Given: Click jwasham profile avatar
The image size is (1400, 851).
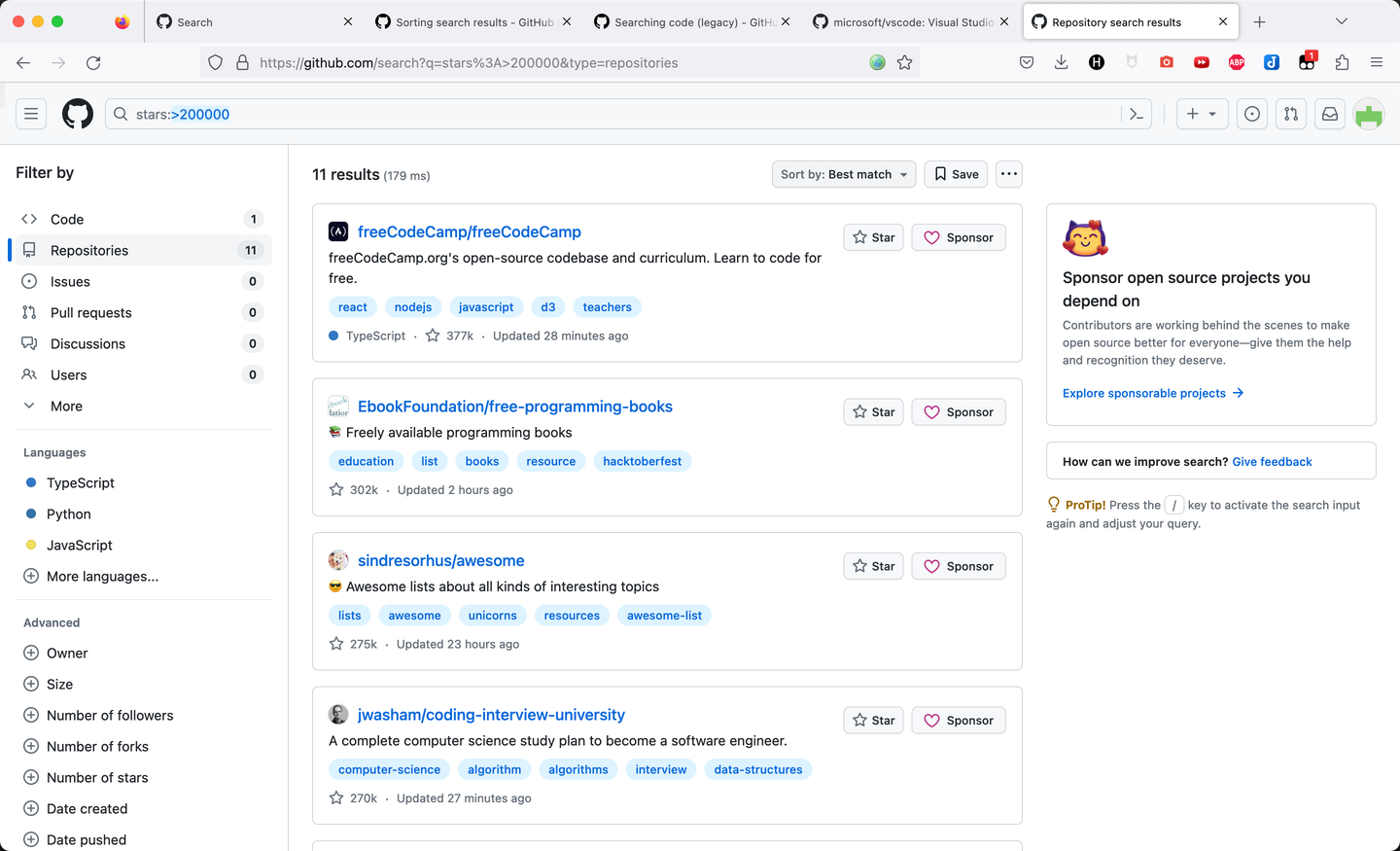Looking at the screenshot, I should (x=338, y=715).
